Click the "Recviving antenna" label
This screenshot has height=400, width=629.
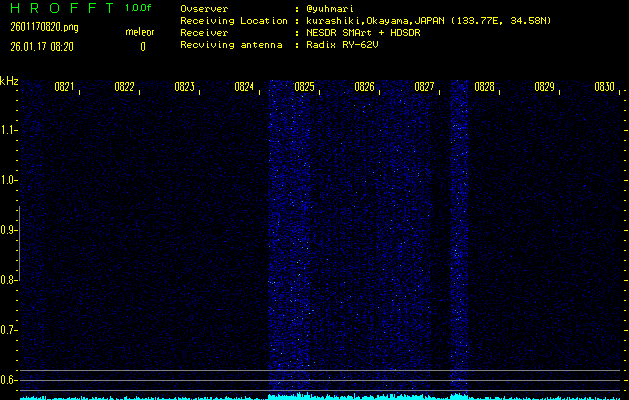coord(231,45)
